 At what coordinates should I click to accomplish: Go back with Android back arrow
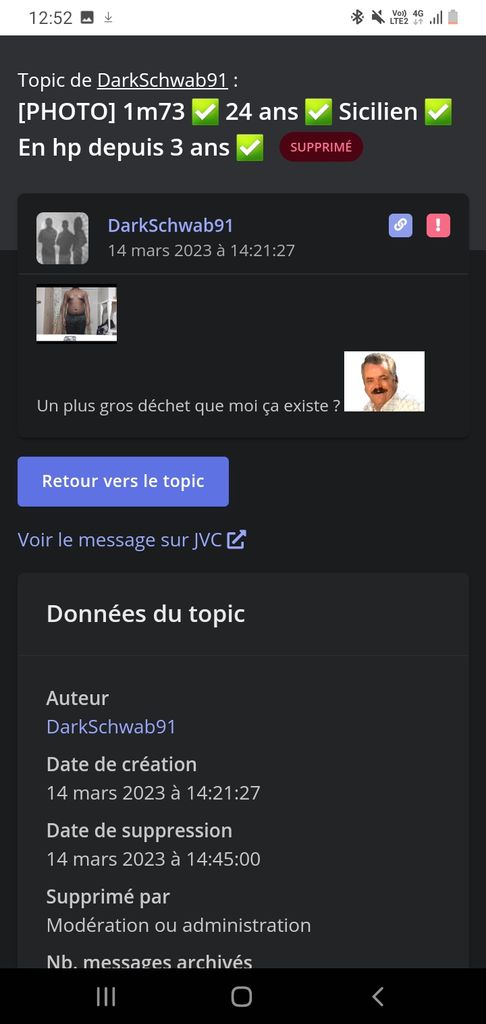coord(378,996)
